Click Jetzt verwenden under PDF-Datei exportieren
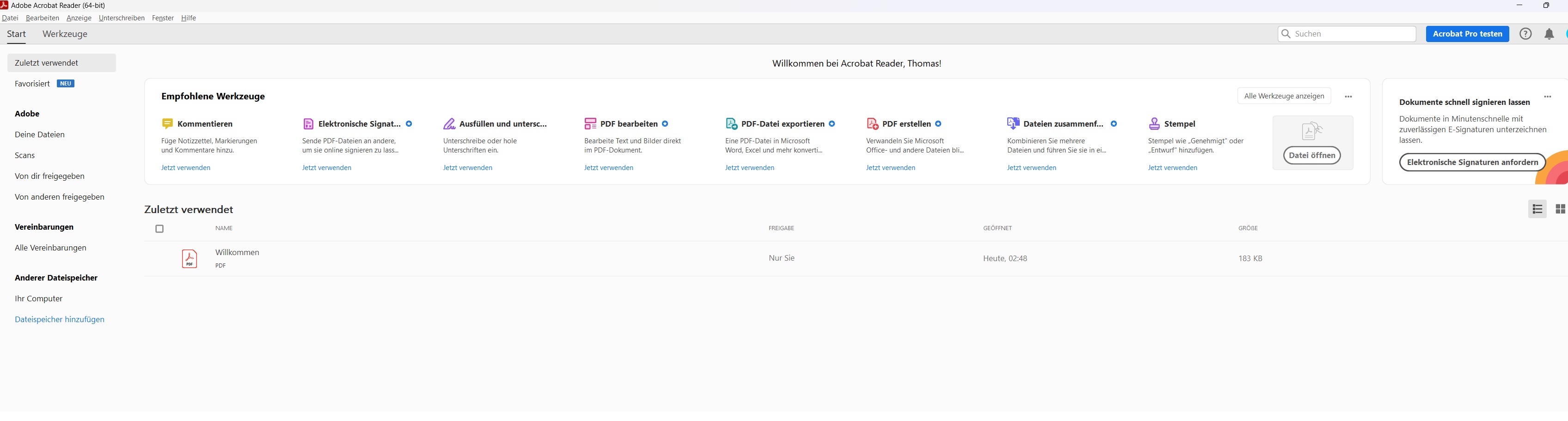Viewport: 1568px width, 421px height. [749, 168]
